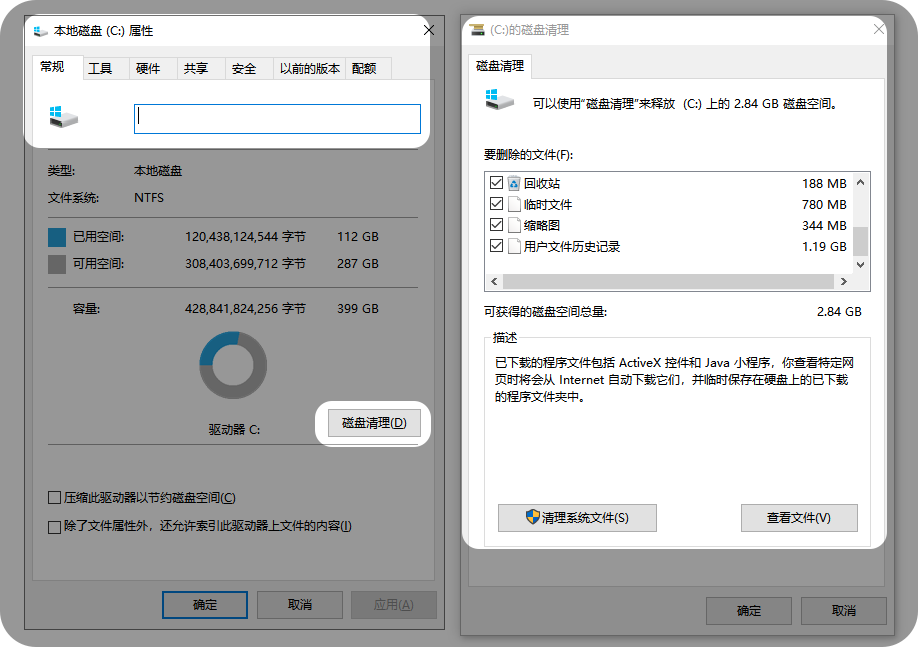Screen dimensions: 918x647
Task: Click the 120,438,124,544 字节 value
Action: tap(245, 237)
